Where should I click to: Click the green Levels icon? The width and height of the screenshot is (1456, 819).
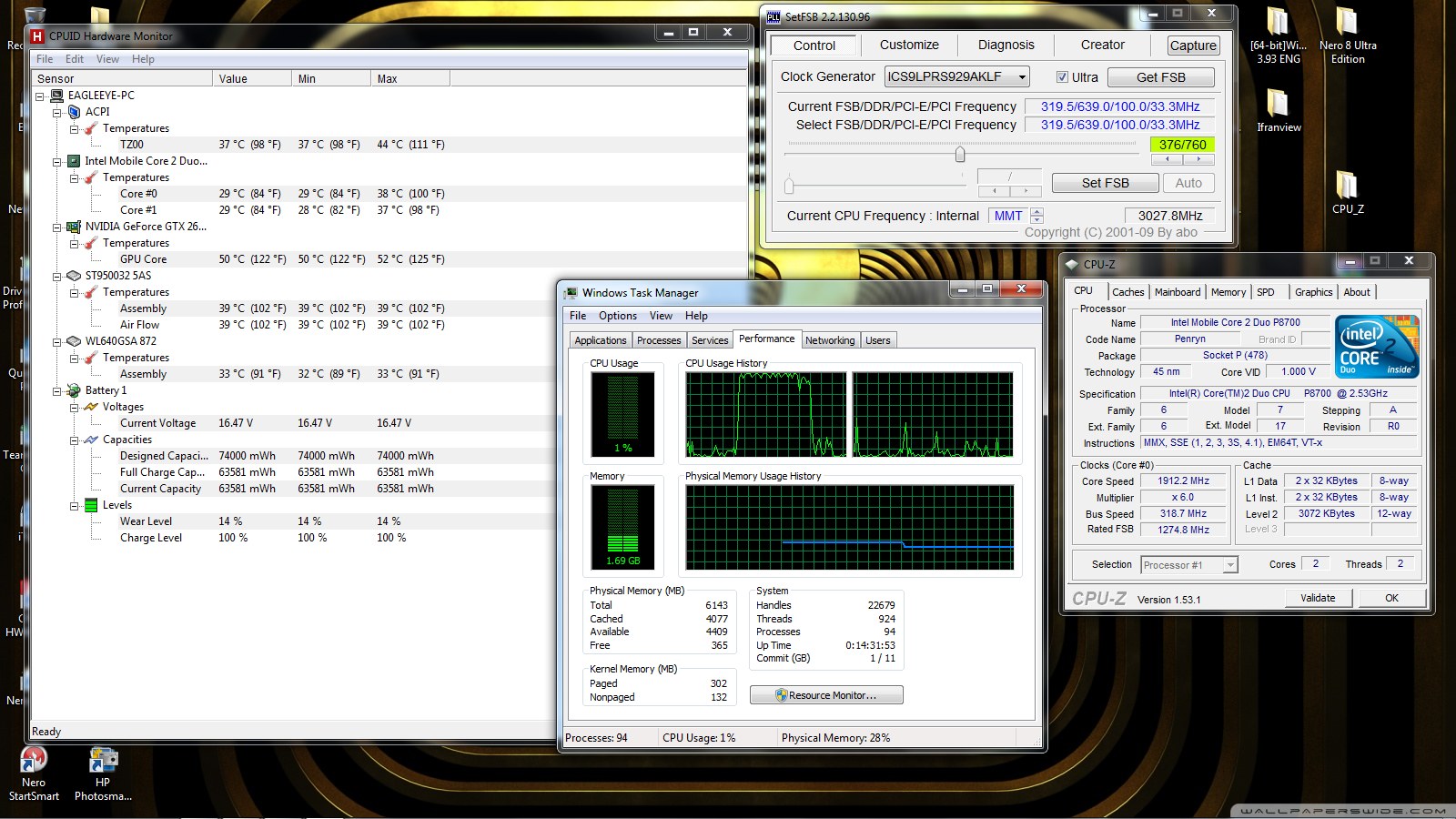click(x=91, y=505)
